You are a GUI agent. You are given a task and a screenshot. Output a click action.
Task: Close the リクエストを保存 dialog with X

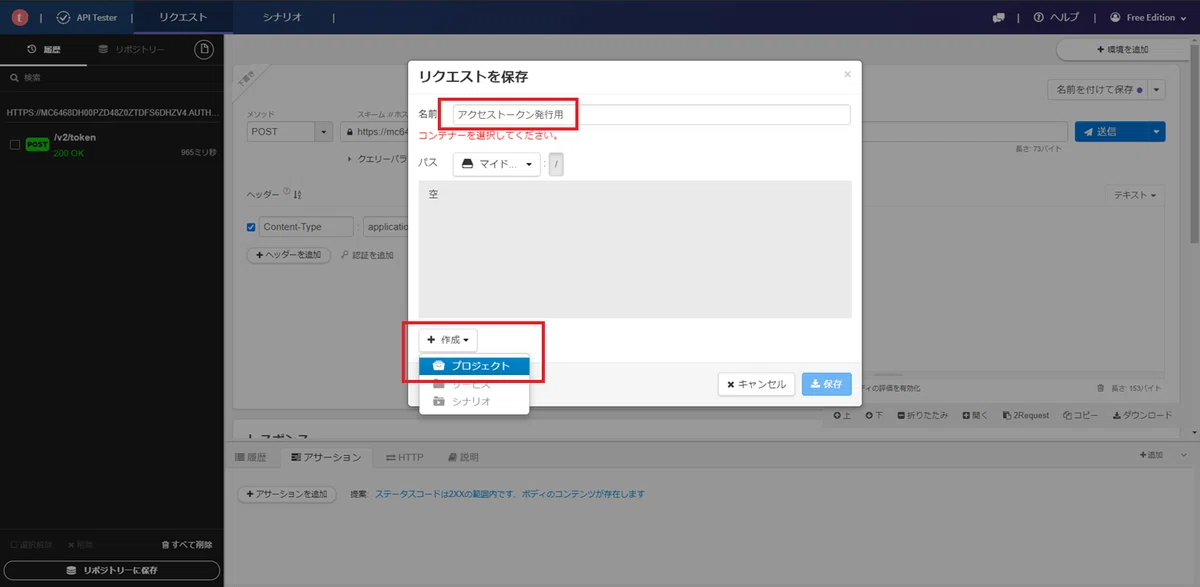[847, 74]
